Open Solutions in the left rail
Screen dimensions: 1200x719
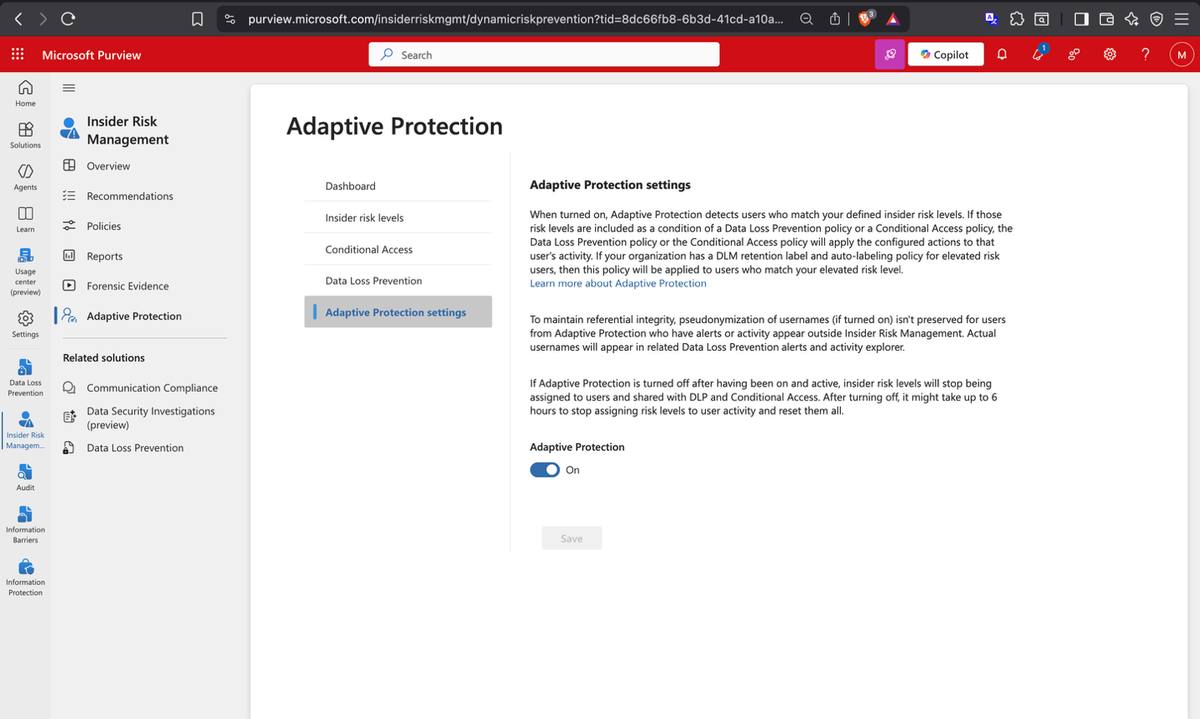(25, 135)
